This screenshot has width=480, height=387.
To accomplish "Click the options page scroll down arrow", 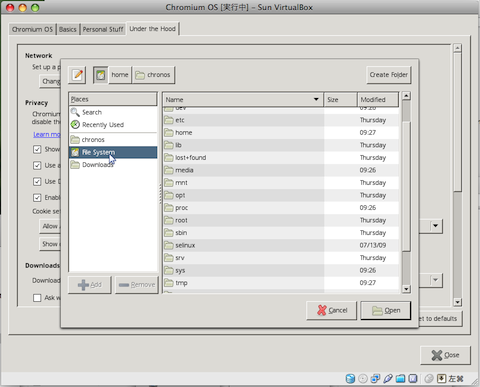I will point(457,302).
